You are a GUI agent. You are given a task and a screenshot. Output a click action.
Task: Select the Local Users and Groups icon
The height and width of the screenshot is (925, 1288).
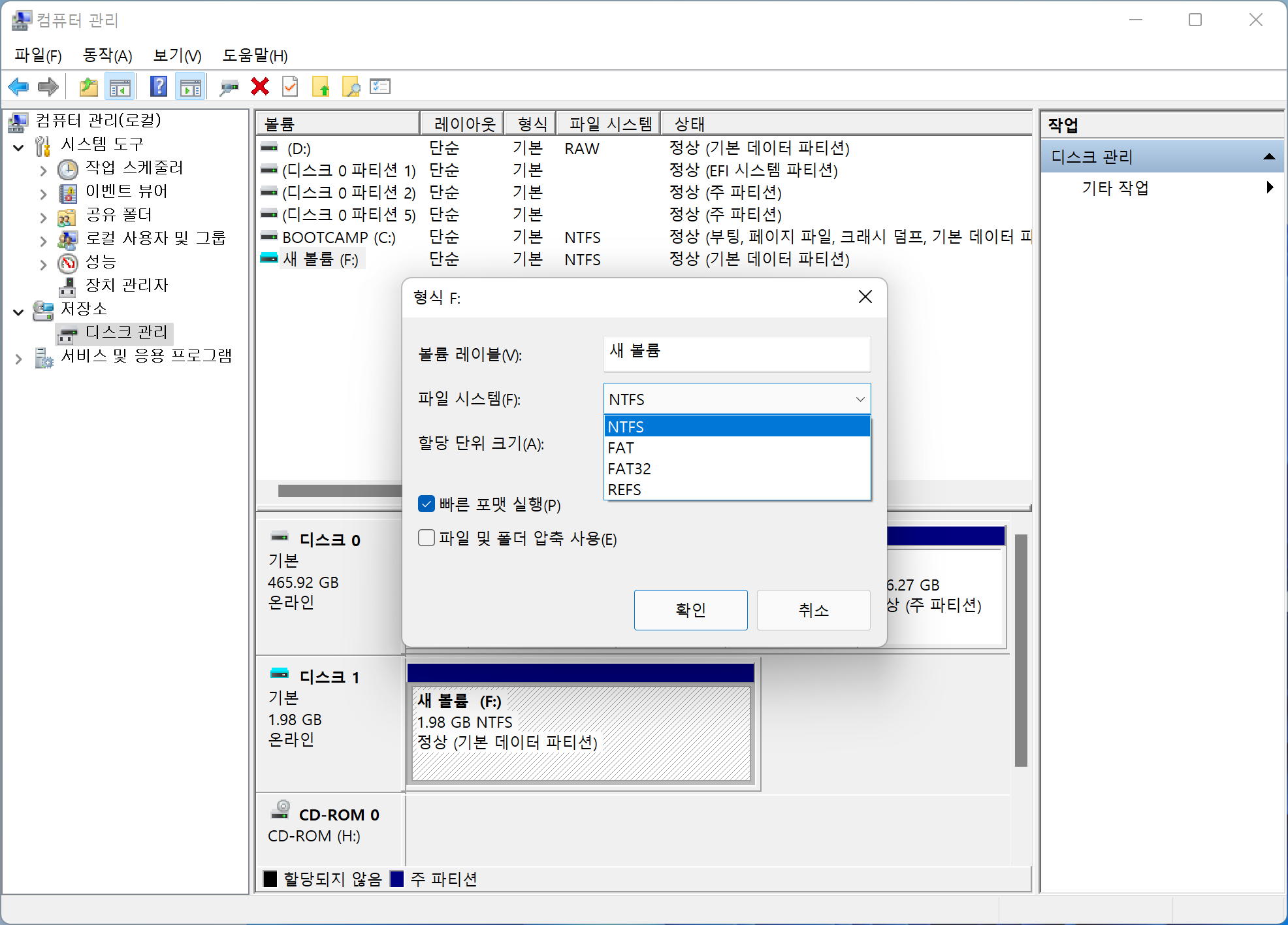tap(67, 240)
